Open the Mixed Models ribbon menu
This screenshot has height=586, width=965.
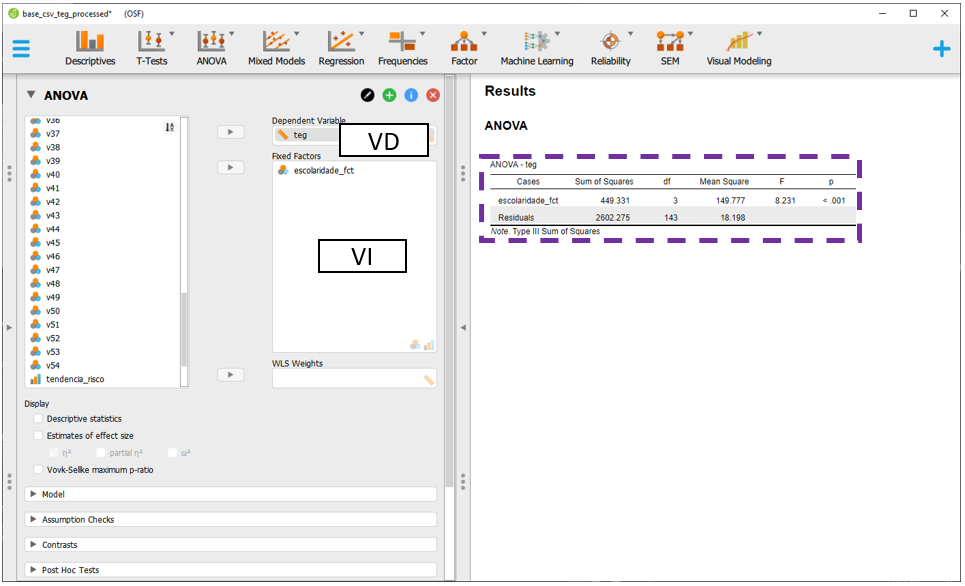click(276, 47)
